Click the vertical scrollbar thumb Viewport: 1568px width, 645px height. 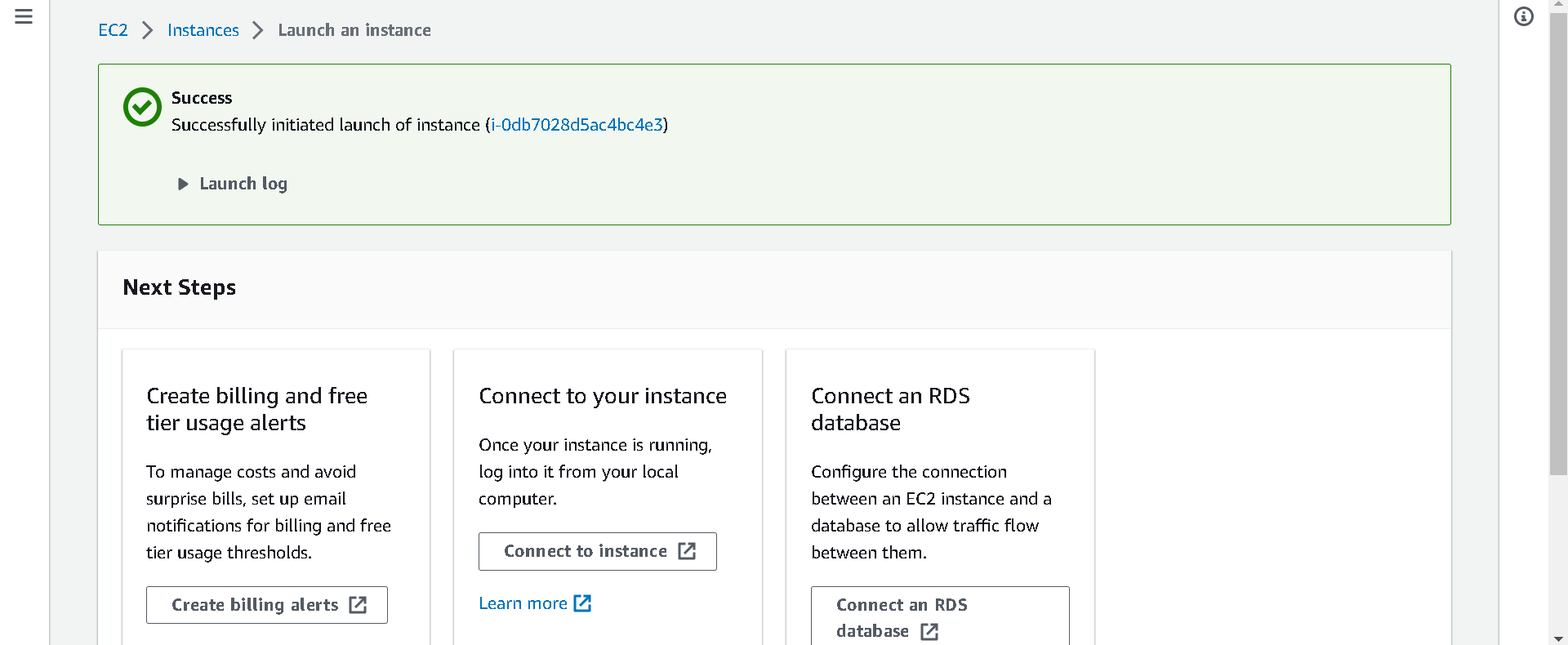pyautogui.click(x=1558, y=245)
